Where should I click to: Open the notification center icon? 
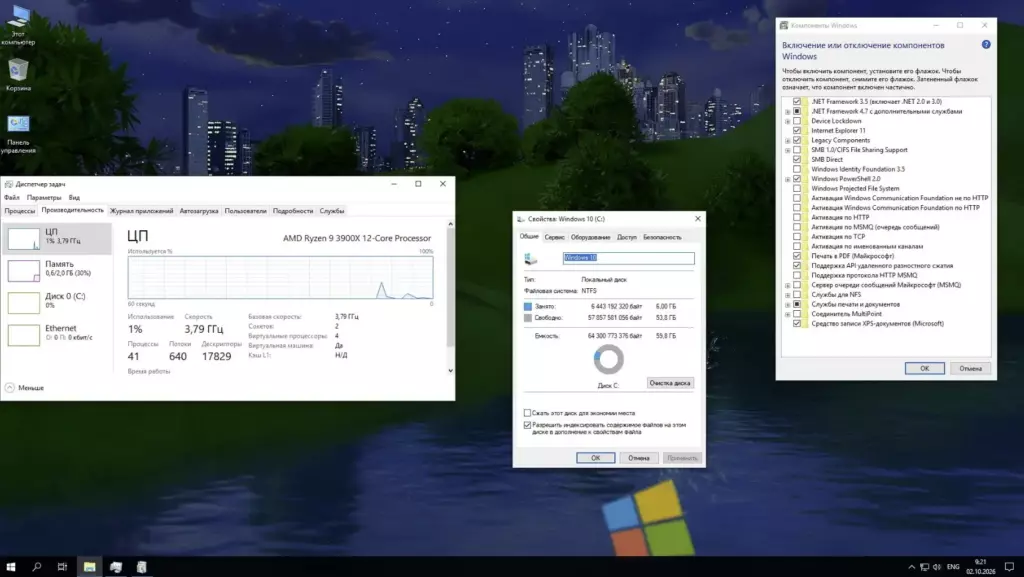pos(1010,567)
